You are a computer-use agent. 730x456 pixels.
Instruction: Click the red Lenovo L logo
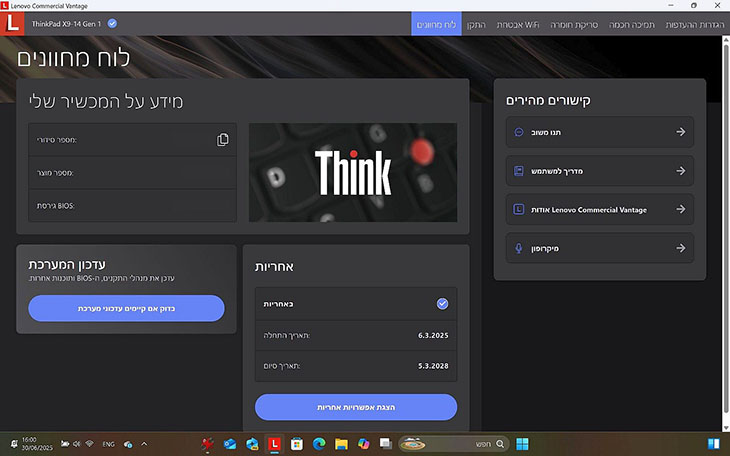click(x=12, y=24)
